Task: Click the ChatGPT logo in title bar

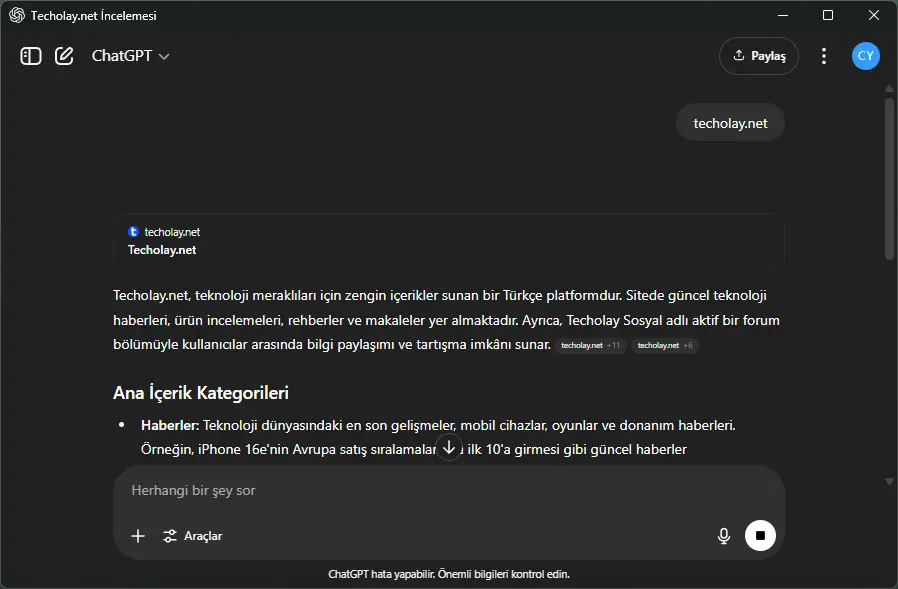Action: pyautogui.click(x=17, y=15)
